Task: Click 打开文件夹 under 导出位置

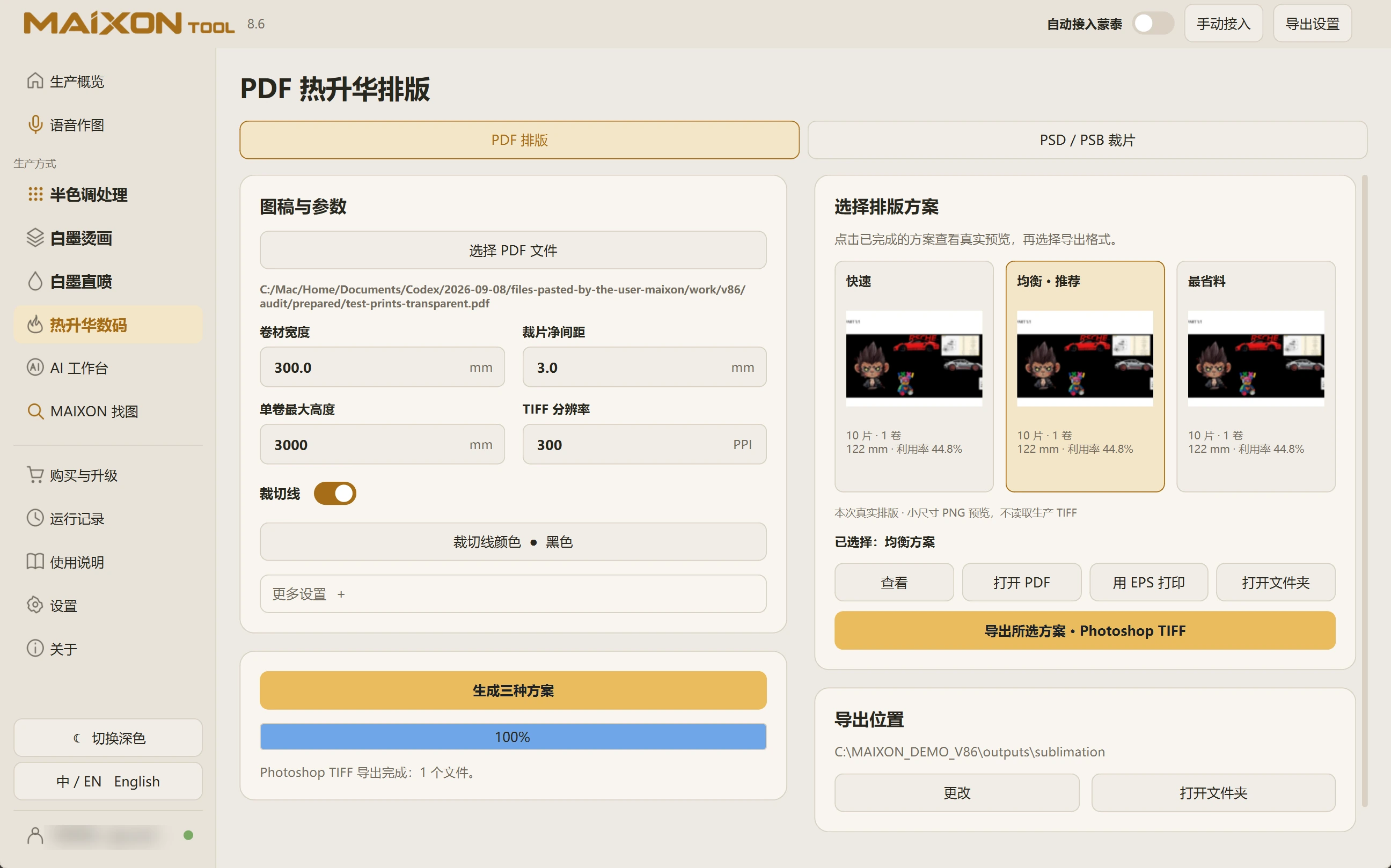Action: tap(1213, 793)
